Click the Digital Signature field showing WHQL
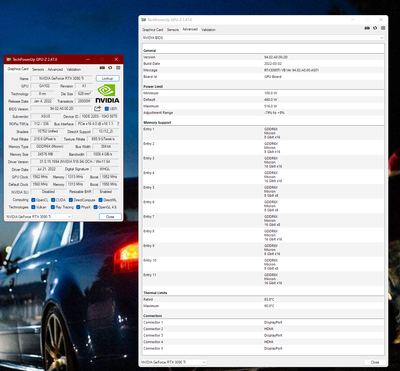The width and height of the screenshot is (400, 371). point(105,169)
